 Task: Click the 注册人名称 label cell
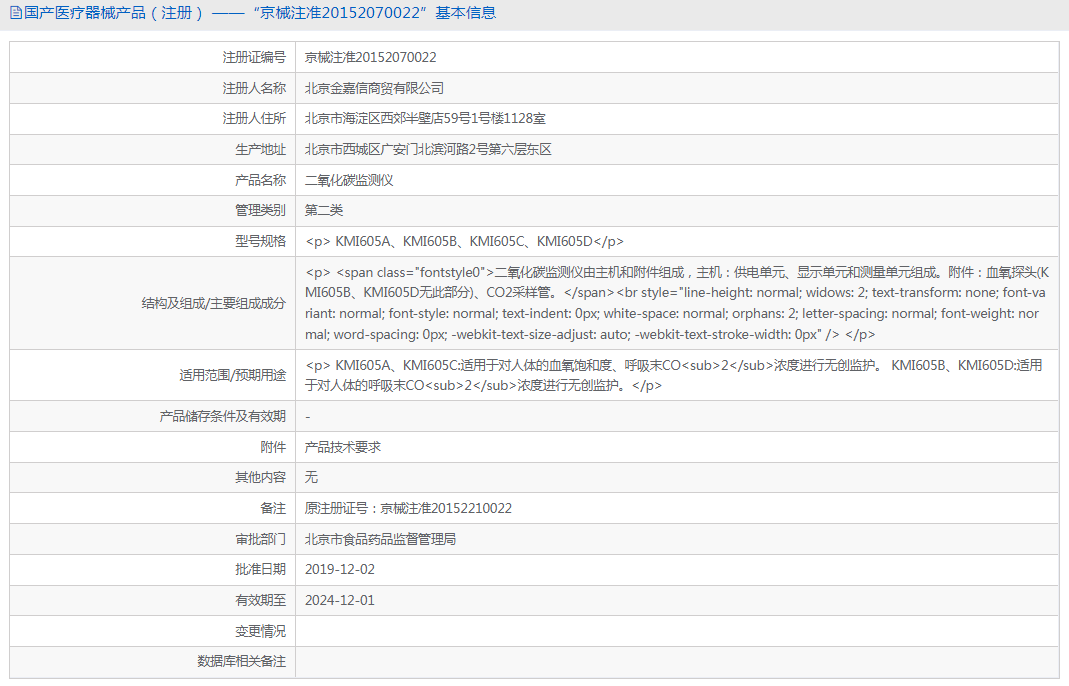pos(153,88)
